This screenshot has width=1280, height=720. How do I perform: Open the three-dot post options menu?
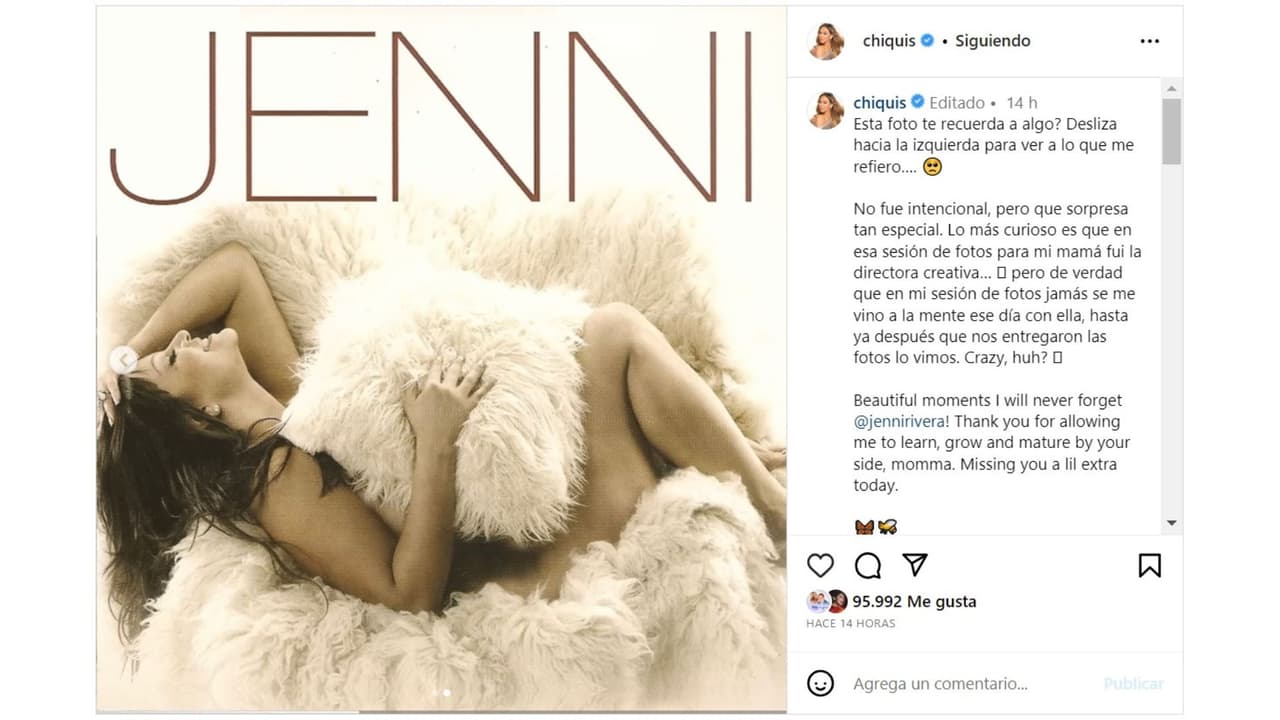click(x=1149, y=40)
